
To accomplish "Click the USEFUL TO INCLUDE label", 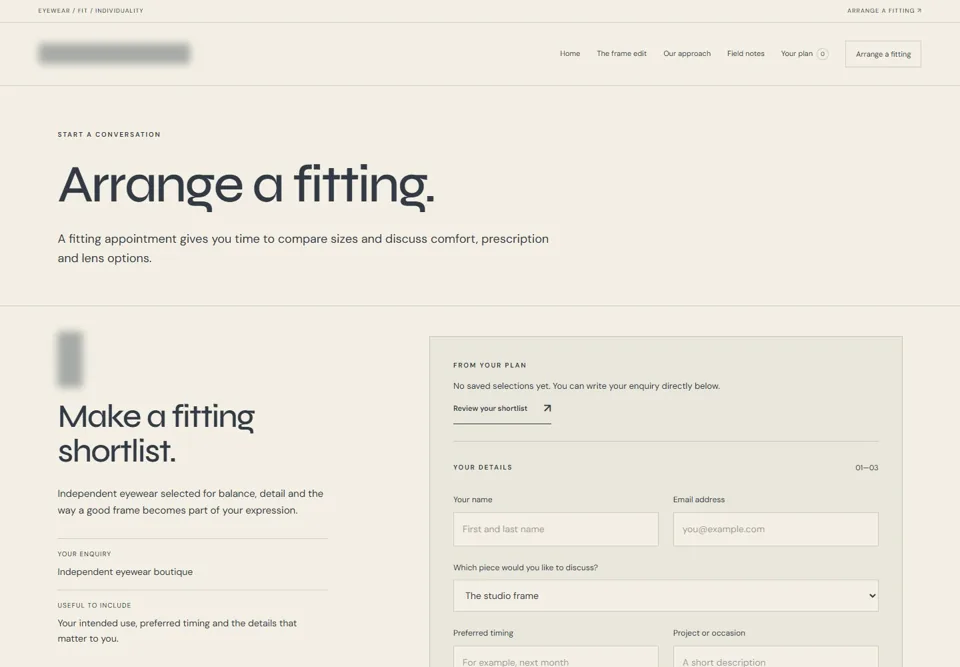I will tap(94, 605).
